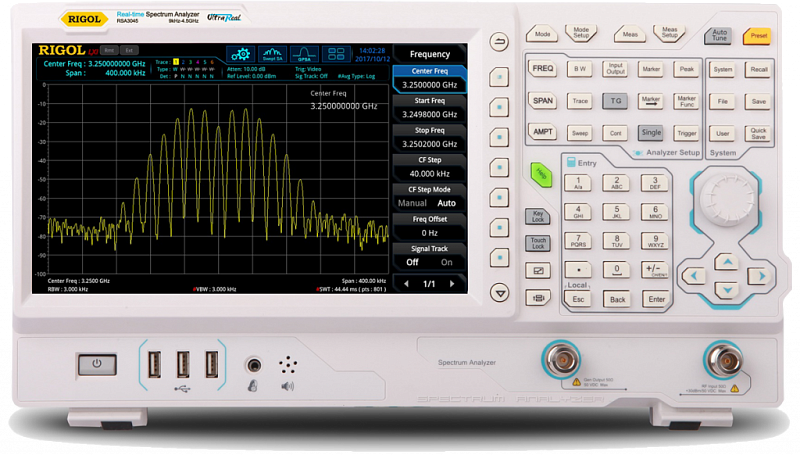Switch Signal Track to On
The width and height of the screenshot is (800, 455).
447,262
